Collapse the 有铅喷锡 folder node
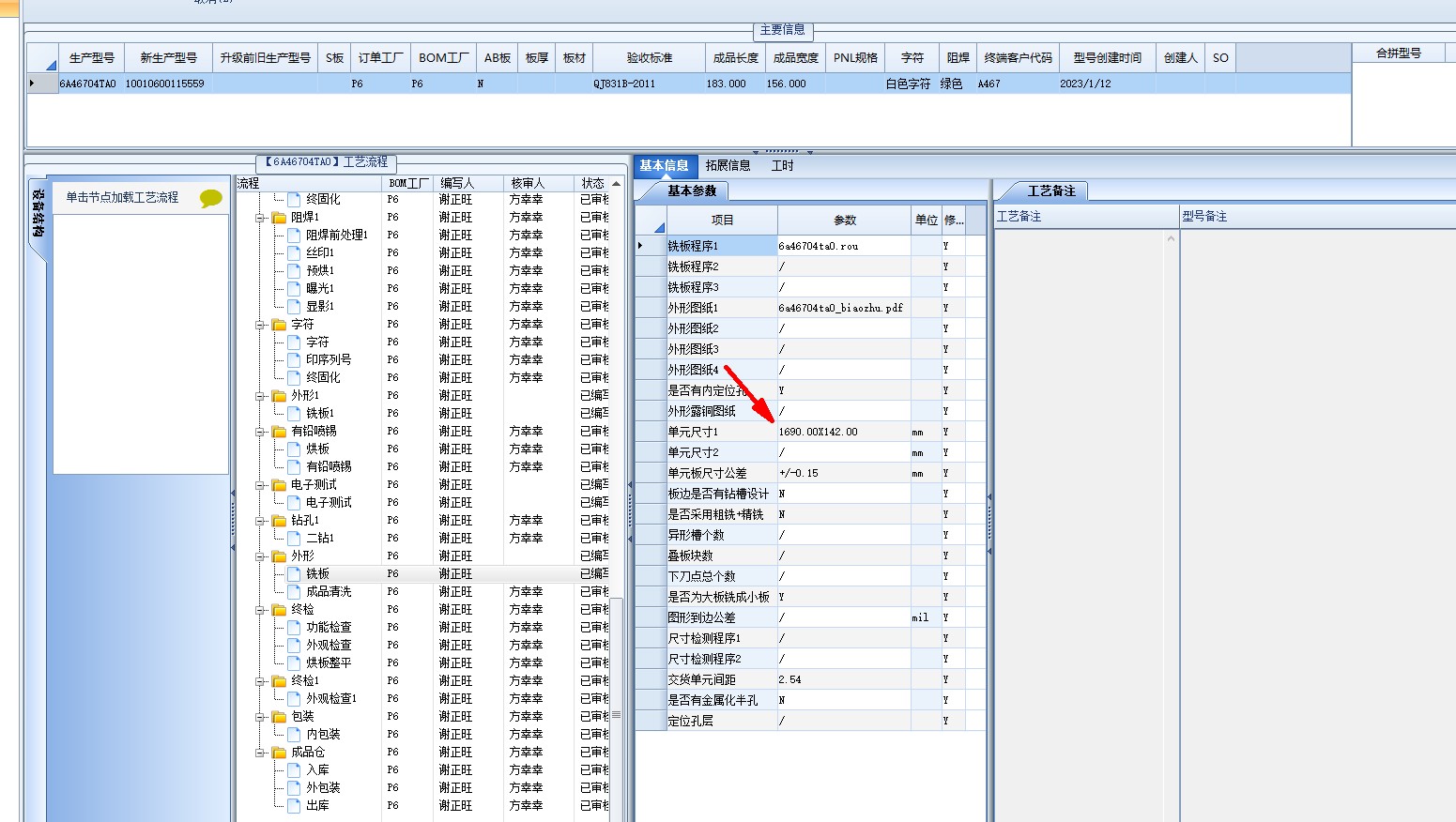1456x822 pixels. point(260,431)
